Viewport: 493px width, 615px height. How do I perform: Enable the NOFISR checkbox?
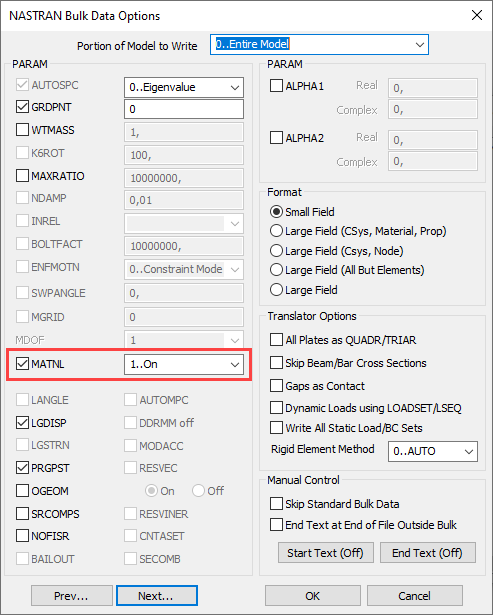pyautogui.click(x=22, y=535)
